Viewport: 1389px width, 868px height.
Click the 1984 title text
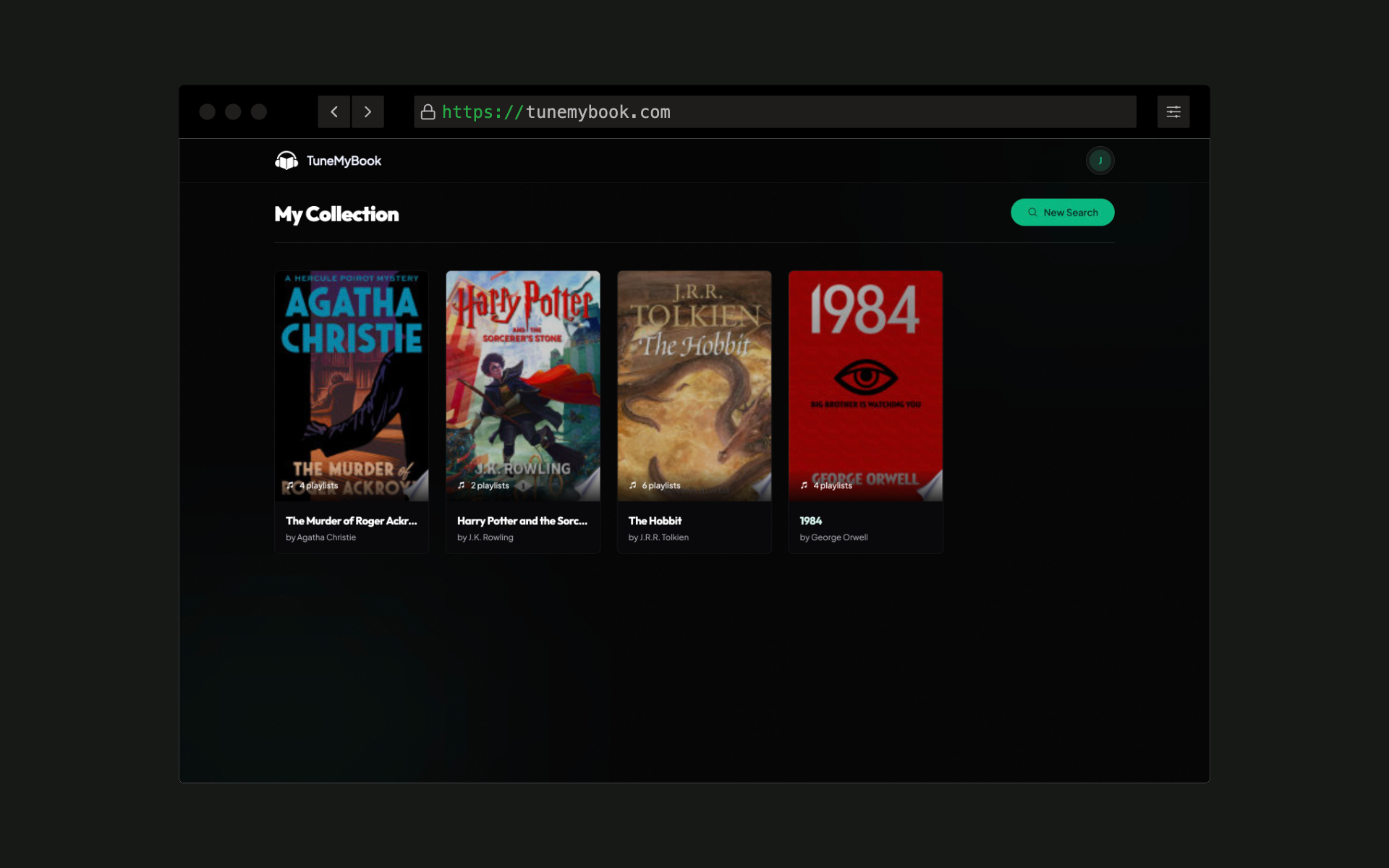click(x=810, y=521)
